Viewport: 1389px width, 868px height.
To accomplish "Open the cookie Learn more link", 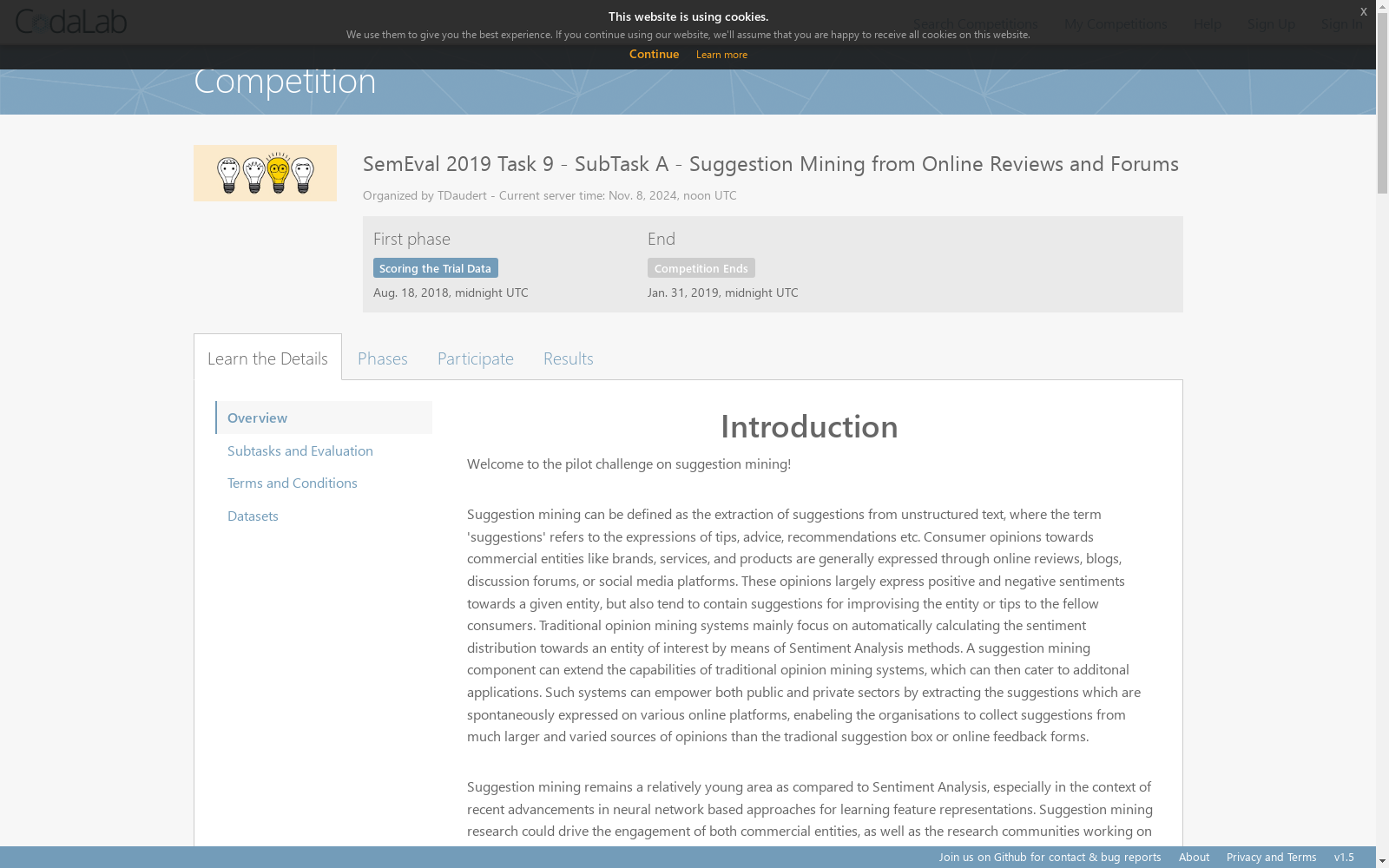I will (x=721, y=55).
